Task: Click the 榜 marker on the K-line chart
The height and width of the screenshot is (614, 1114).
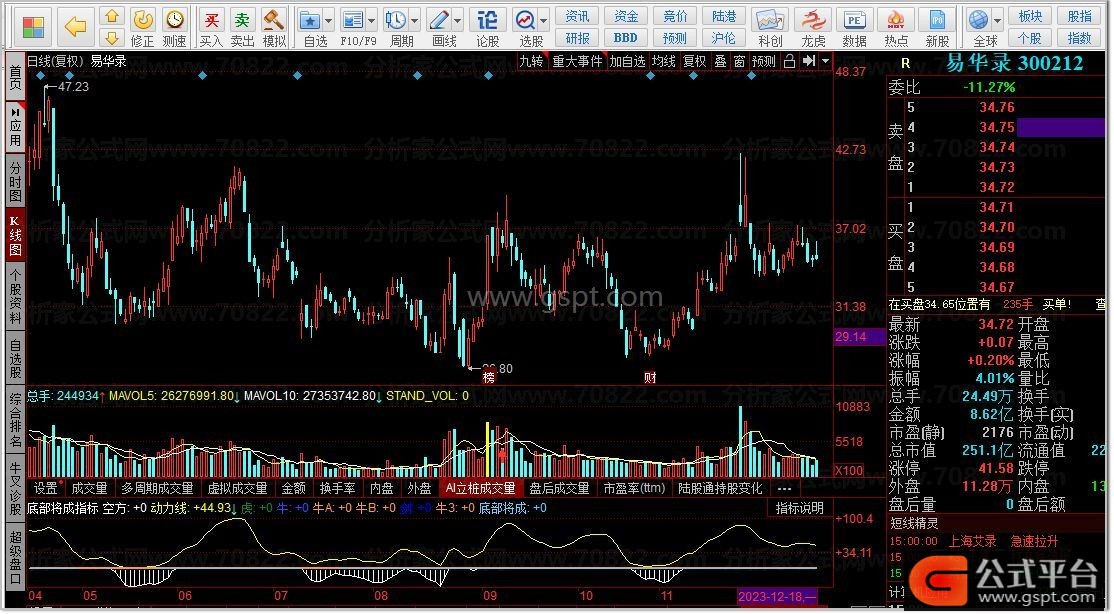Action: tap(489, 377)
